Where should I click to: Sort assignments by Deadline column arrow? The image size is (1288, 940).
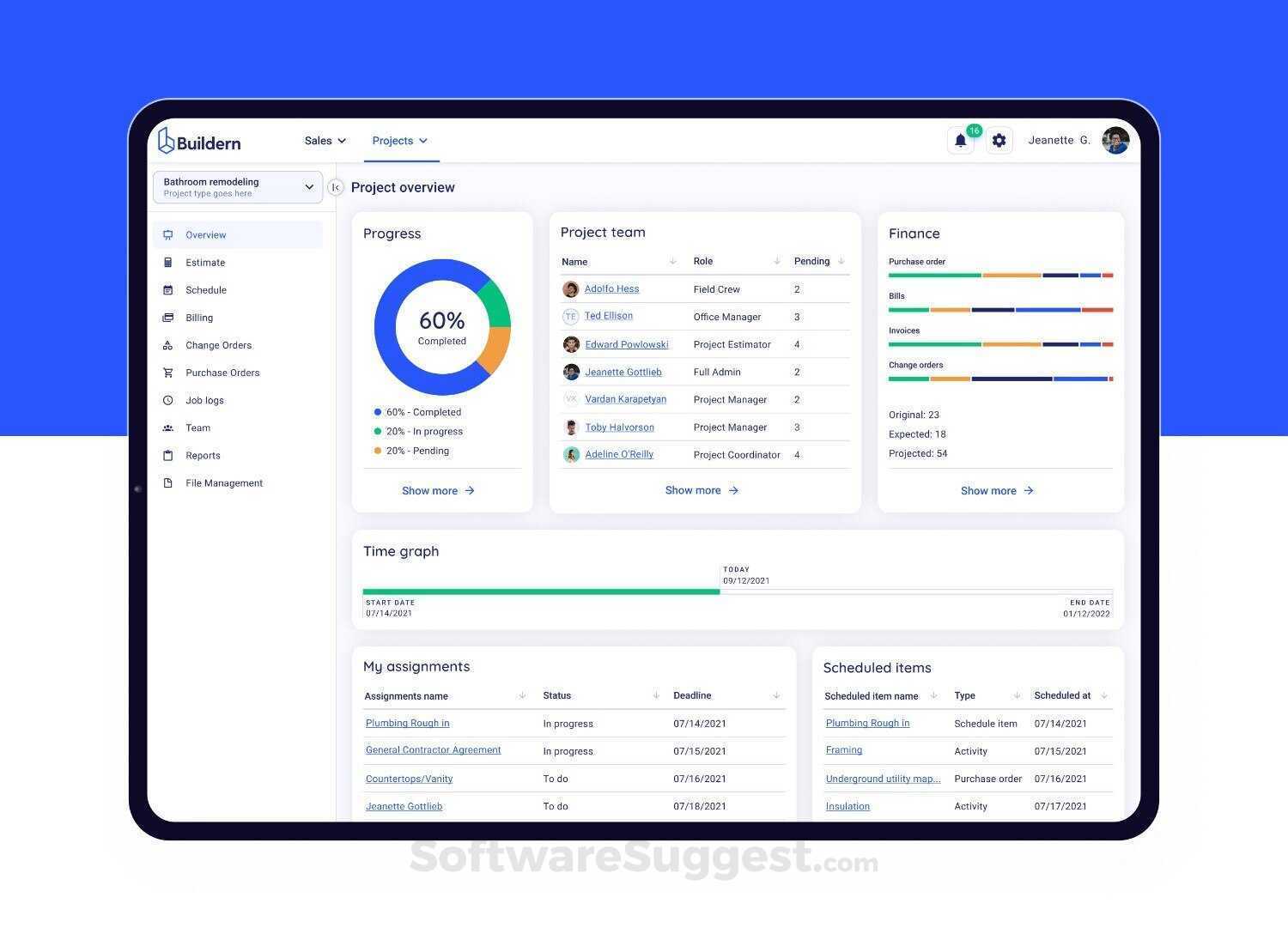[776, 695]
